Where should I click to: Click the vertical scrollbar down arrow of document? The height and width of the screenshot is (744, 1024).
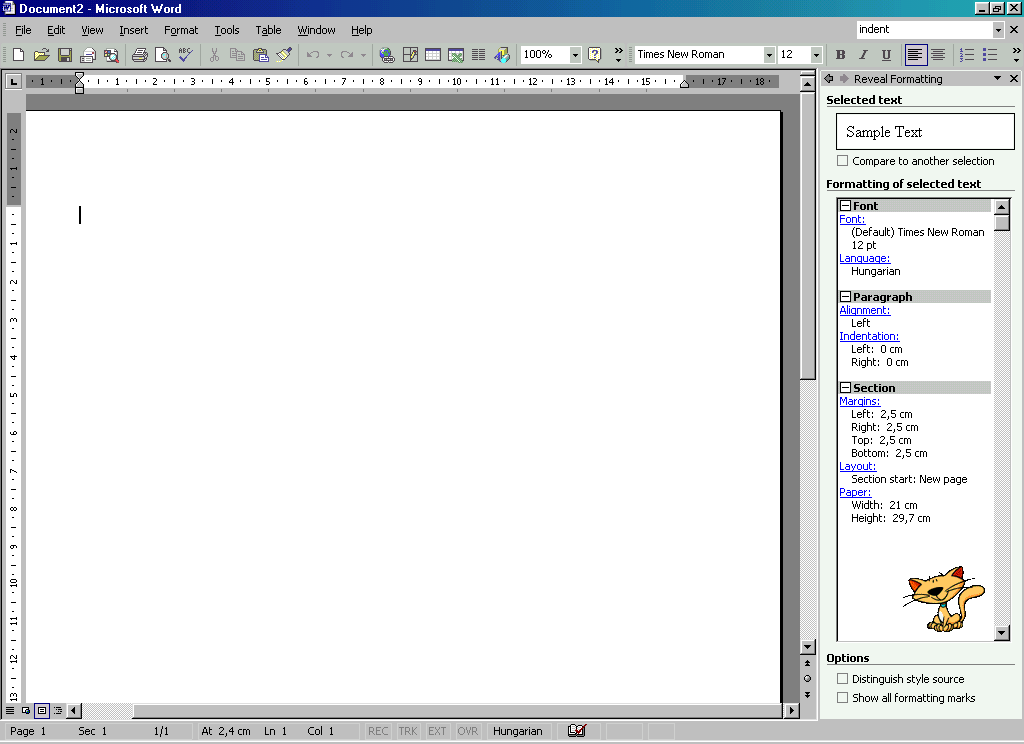coord(807,647)
